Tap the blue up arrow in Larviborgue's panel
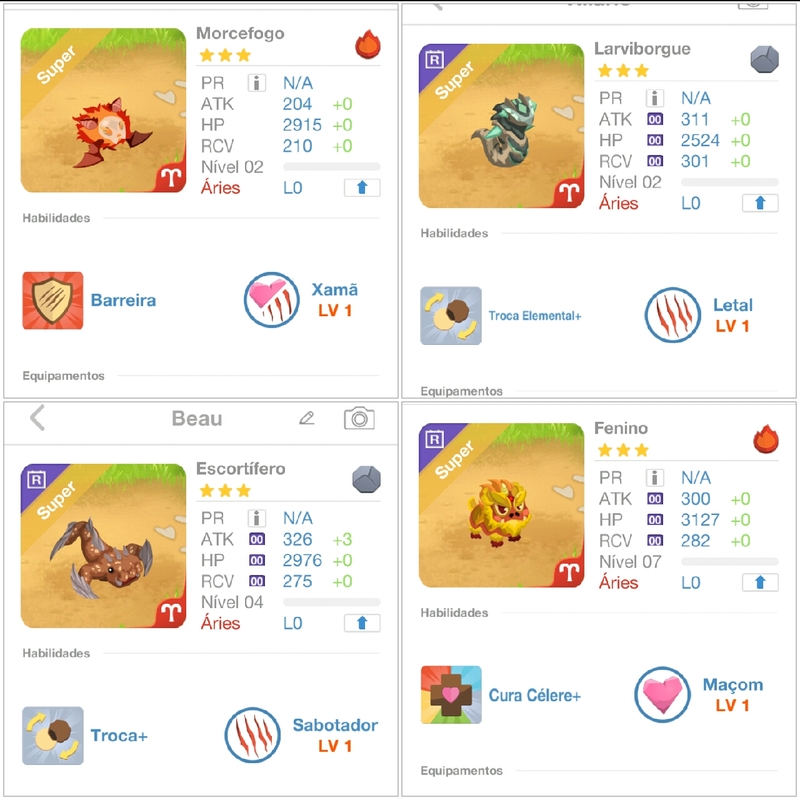The width and height of the screenshot is (800, 800). [x=760, y=203]
